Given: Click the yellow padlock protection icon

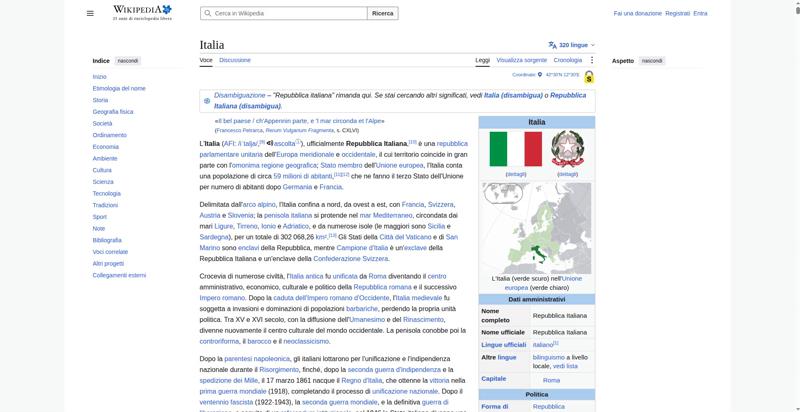Looking at the screenshot, I should pos(589,77).
